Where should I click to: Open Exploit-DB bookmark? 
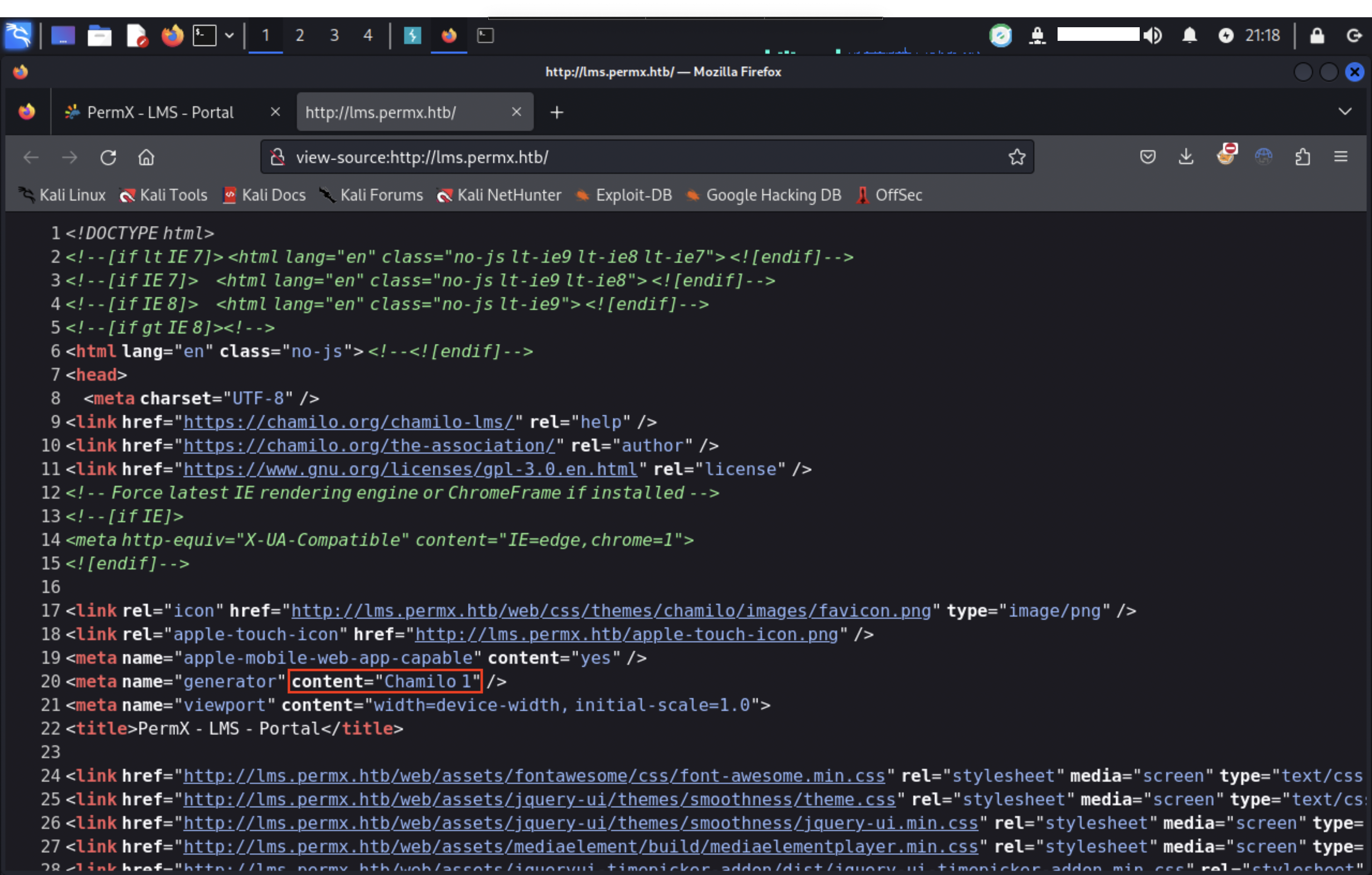click(633, 196)
